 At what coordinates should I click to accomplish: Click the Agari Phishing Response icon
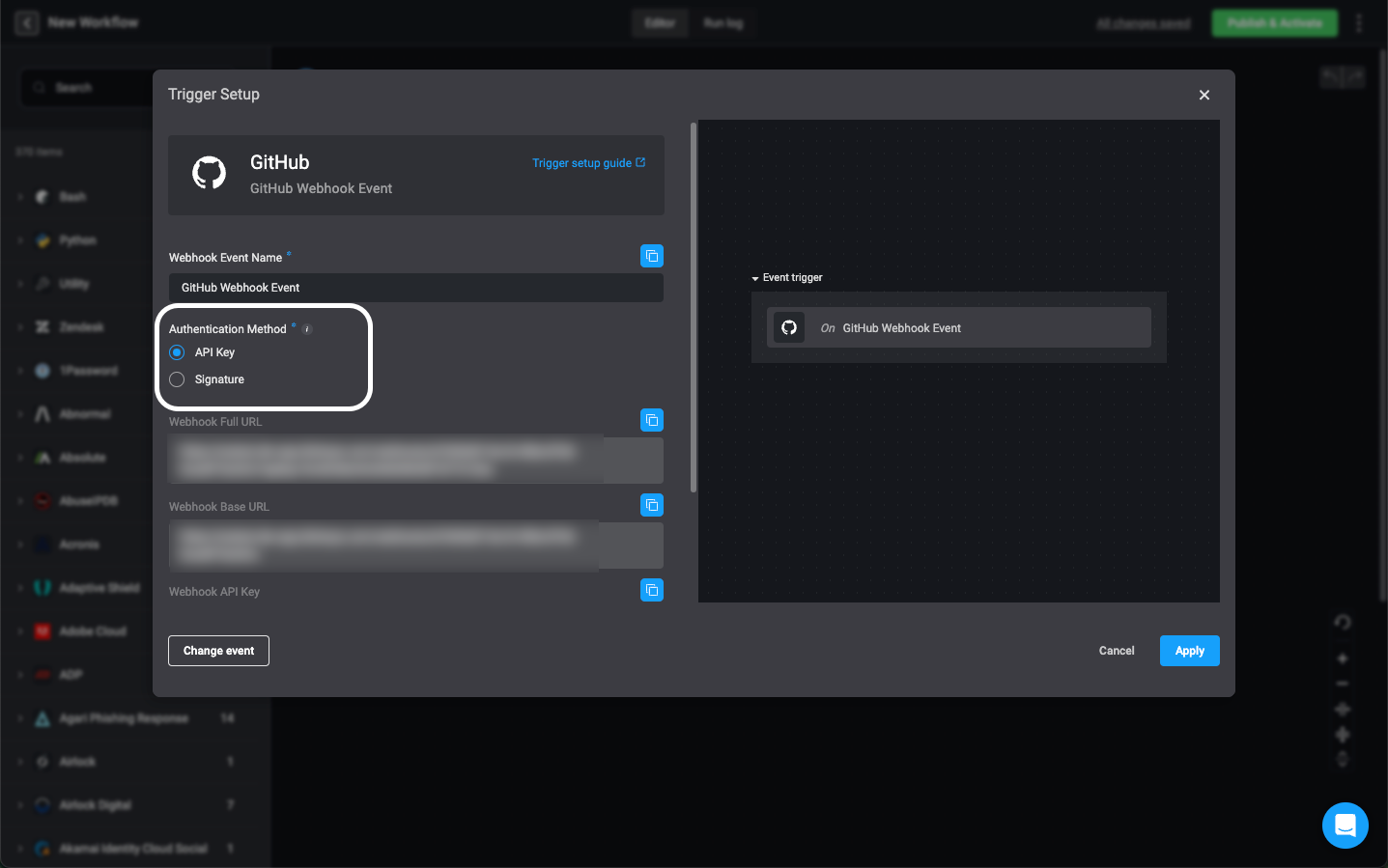42,718
